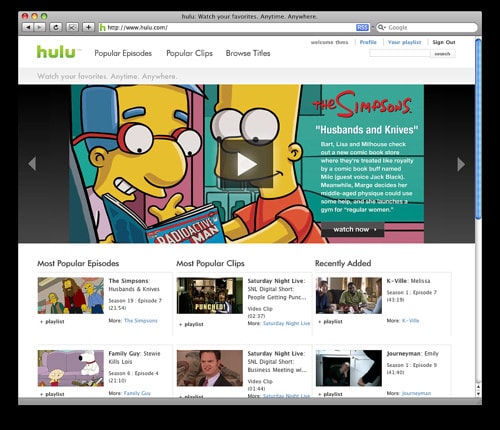Open Browse Titles navigation item

[x=248, y=53]
